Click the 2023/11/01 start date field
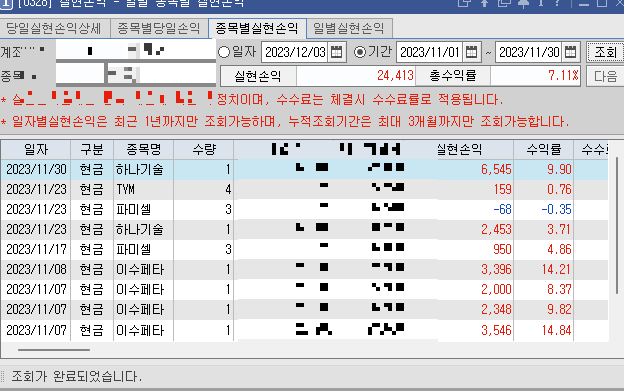This screenshot has width=624, height=391. point(430,52)
